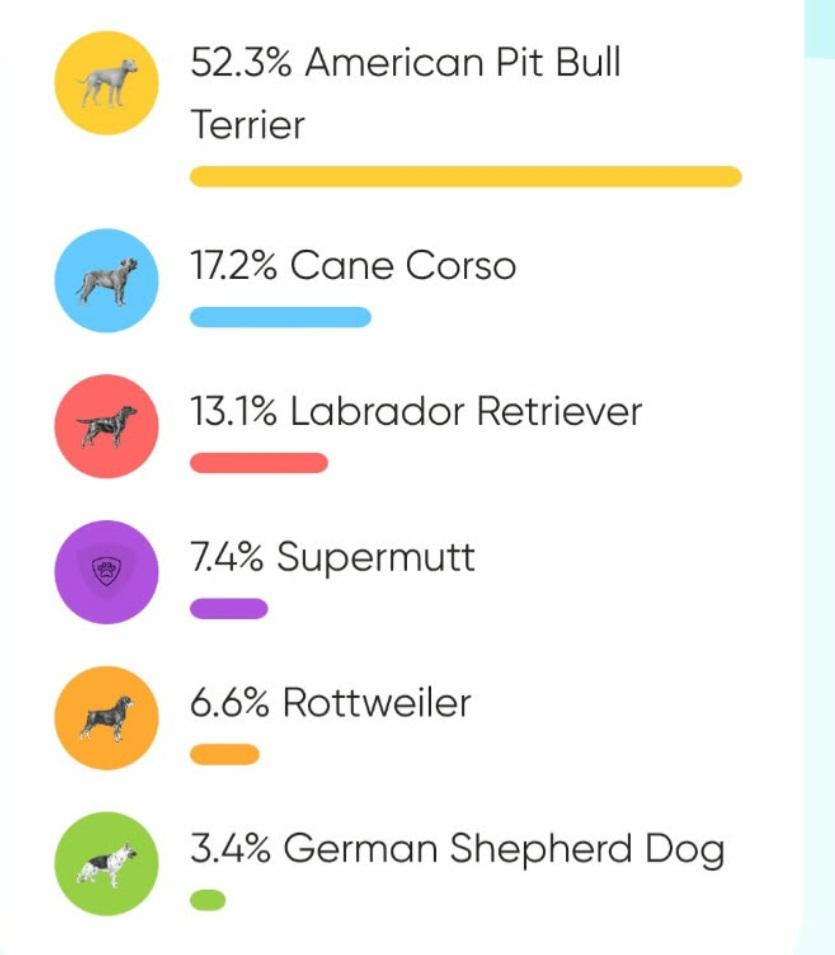Click the yellow Pit Bull Terrier percentage bar
The image size is (835, 955).
465,177
